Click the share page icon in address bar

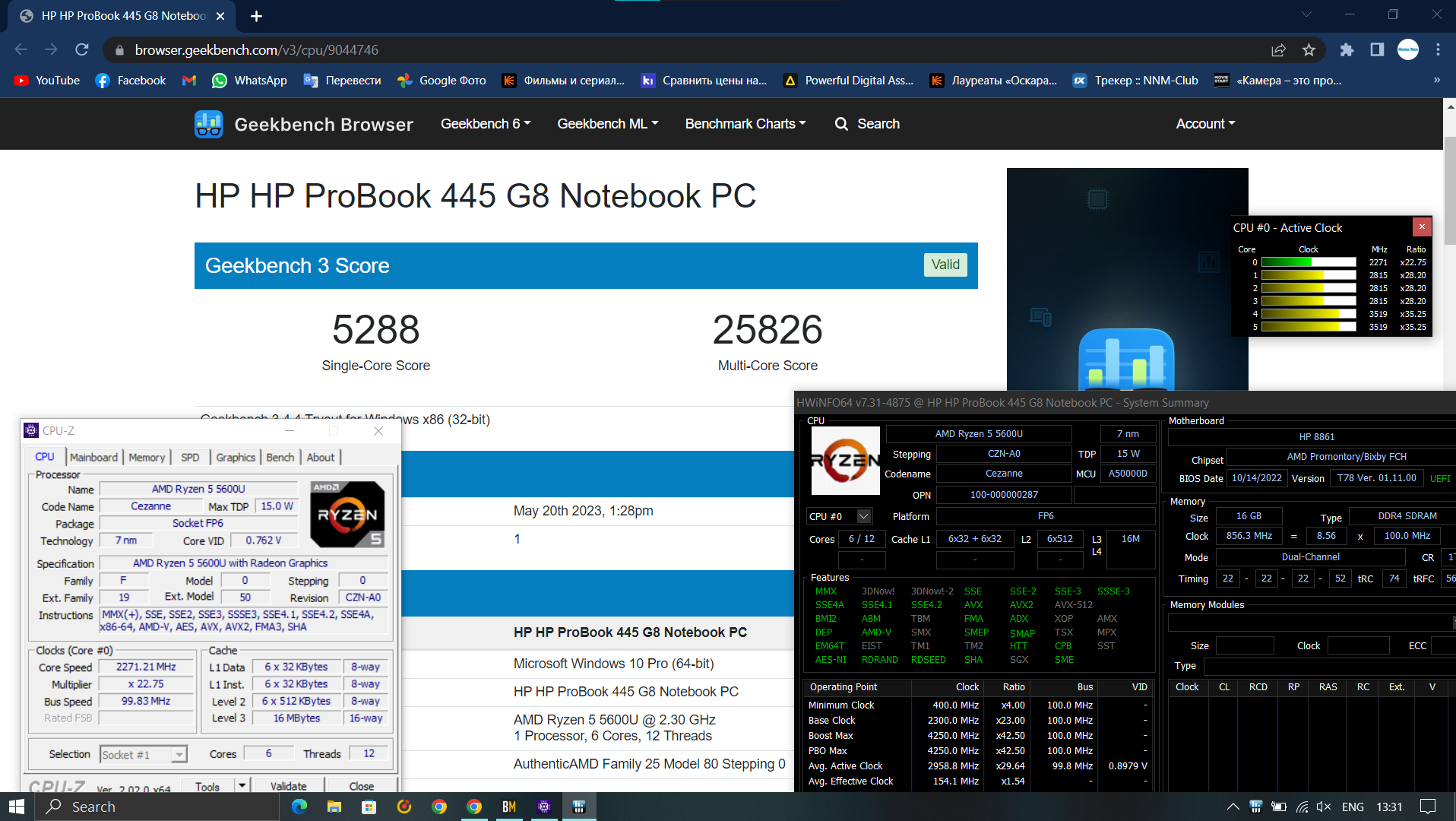click(x=1278, y=49)
